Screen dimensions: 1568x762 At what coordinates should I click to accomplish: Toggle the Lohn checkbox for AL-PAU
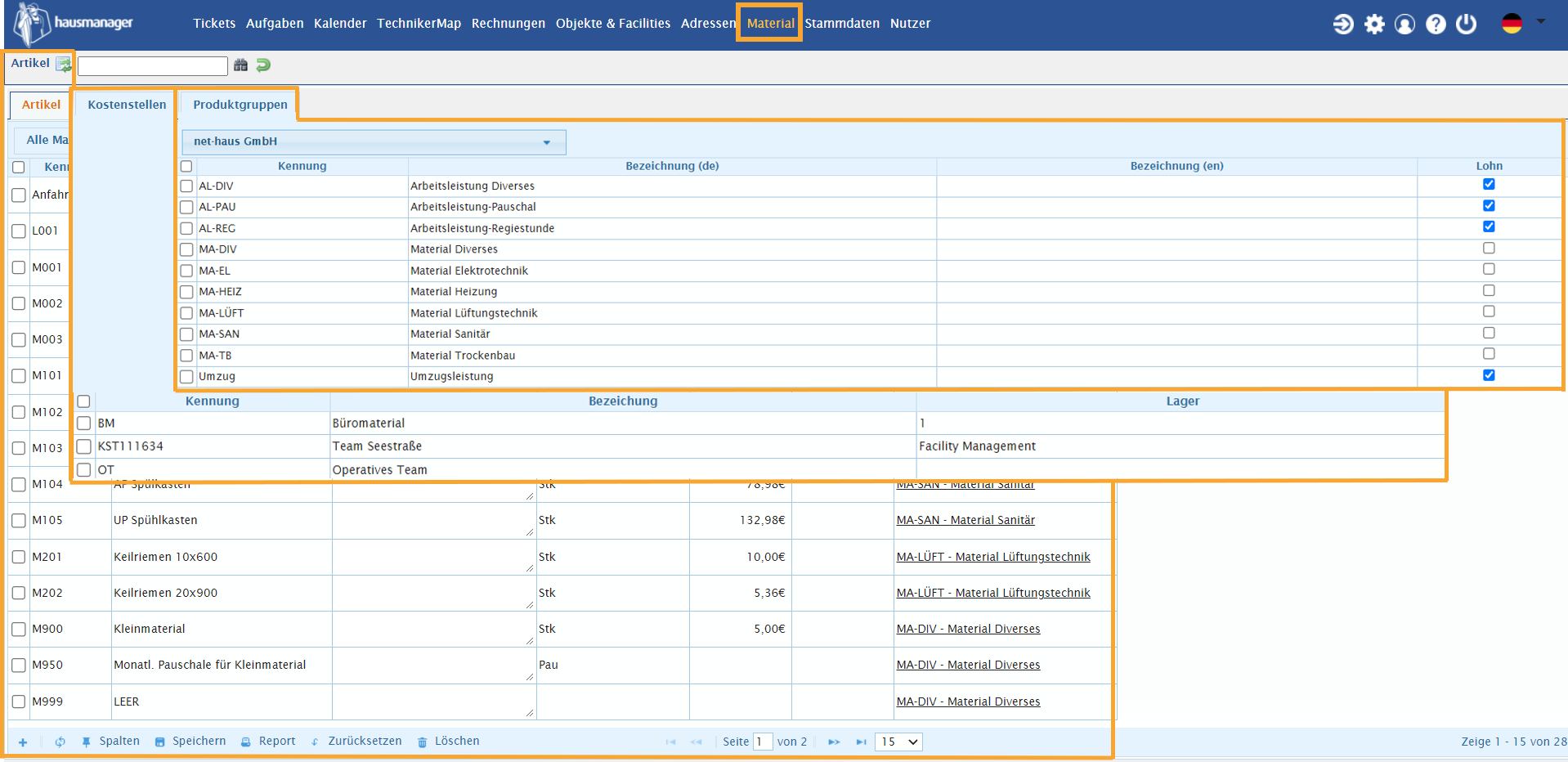[x=1489, y=205]
